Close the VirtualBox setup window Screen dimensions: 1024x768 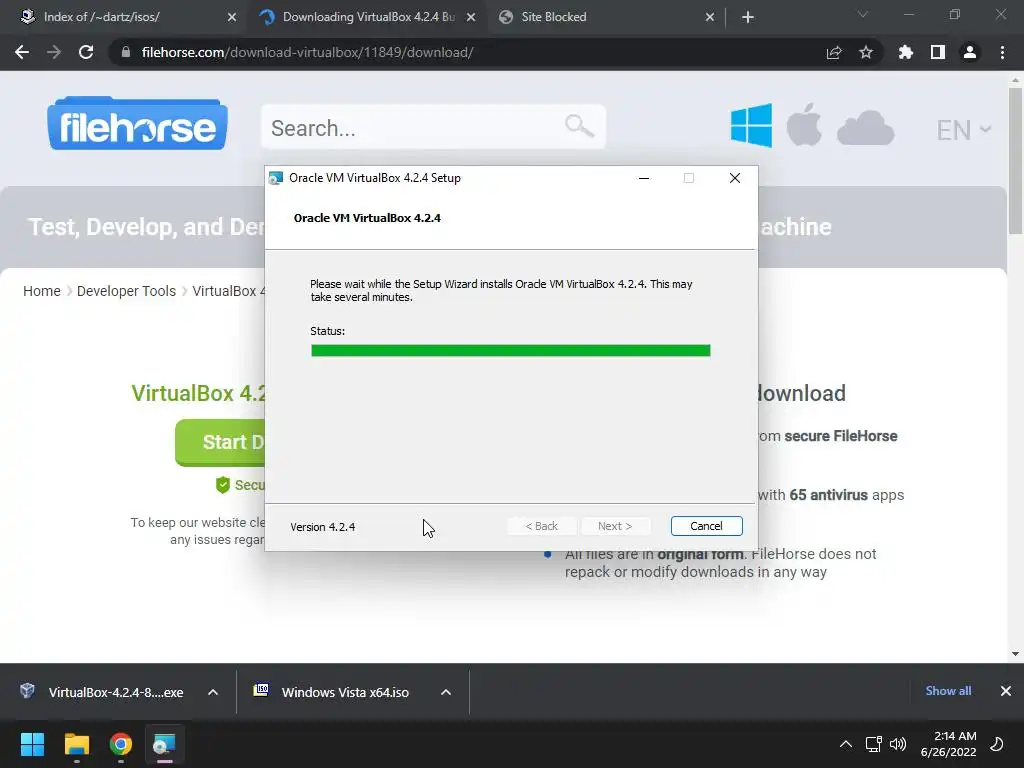tap(735, 178)
